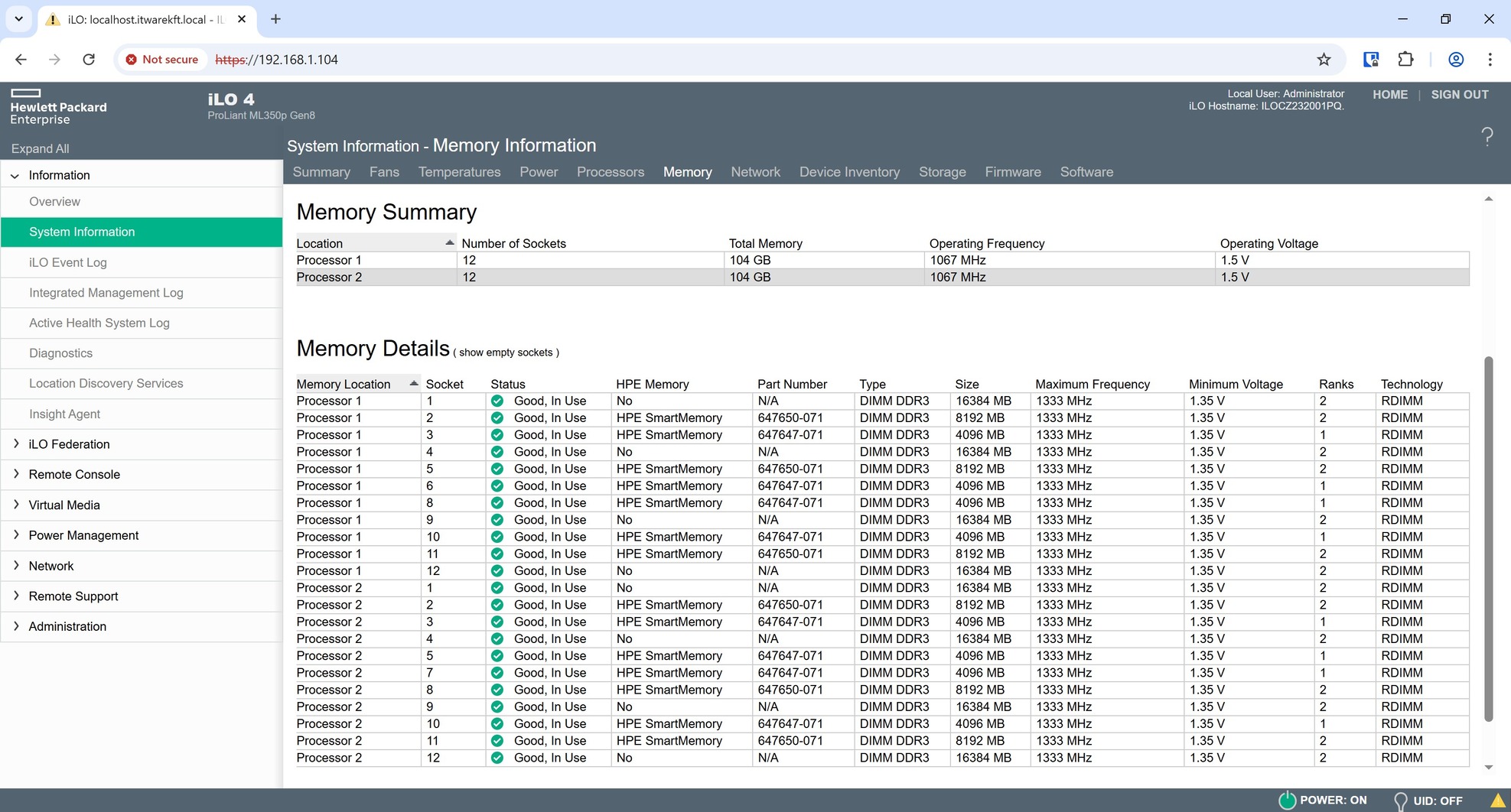Open the Software tab
The width and height of the screenshot is (1511, 812).
coord(1086,172)
